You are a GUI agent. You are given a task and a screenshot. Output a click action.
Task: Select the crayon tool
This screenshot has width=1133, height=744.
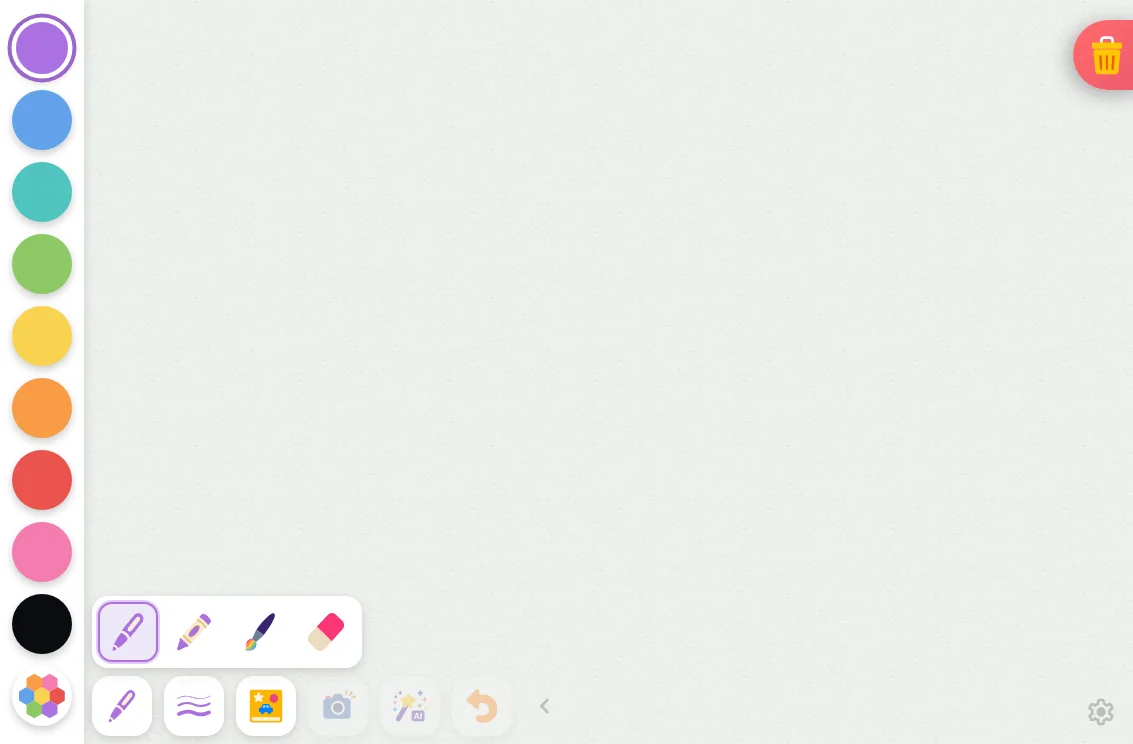click(194, 632)
